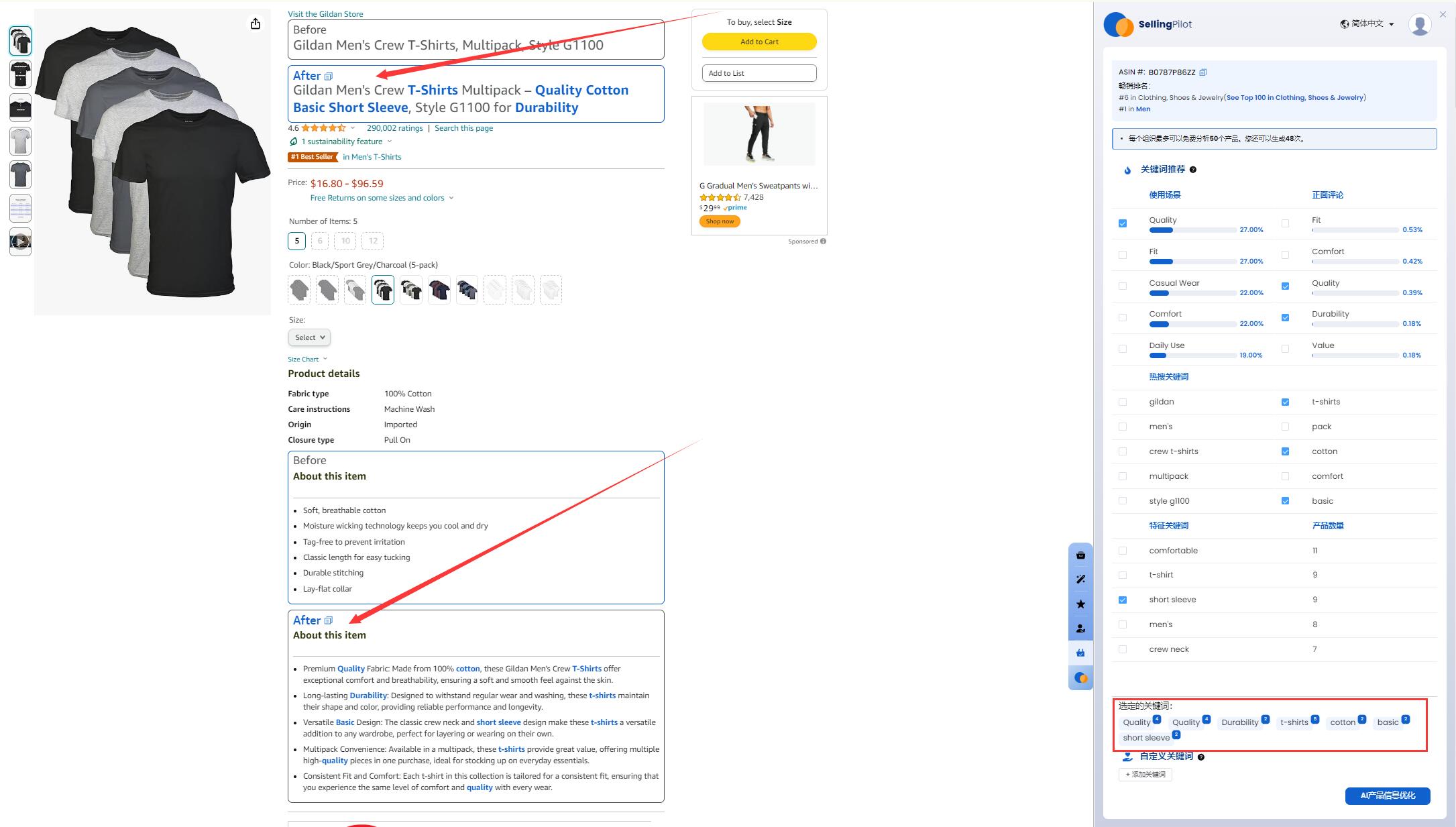This screenshot has height=827, width=1456.
Task: Copy the ASIN number in SellingPilot
Action: (x=1203, y=72)
